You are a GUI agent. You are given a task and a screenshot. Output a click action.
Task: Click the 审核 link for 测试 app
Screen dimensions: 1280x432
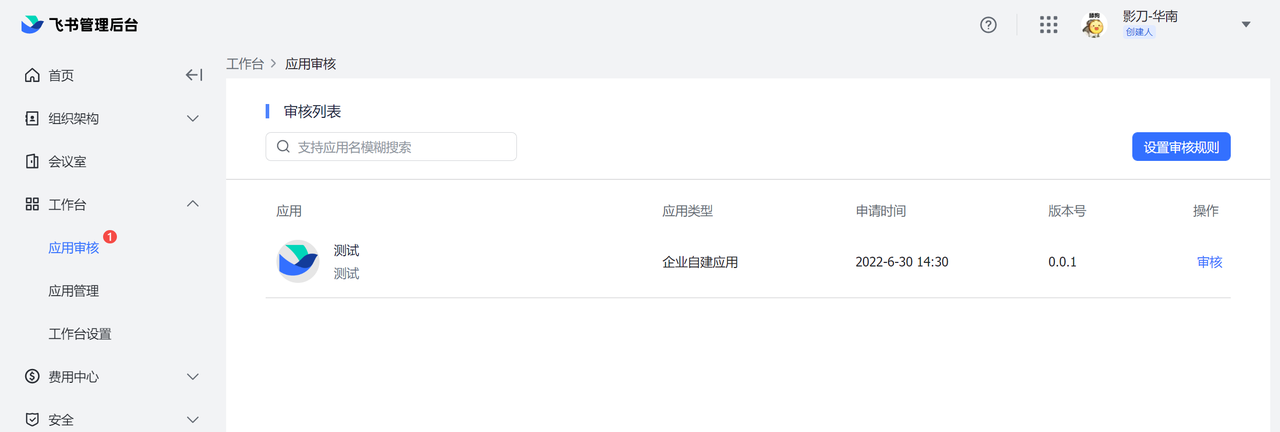point(1209,263)
